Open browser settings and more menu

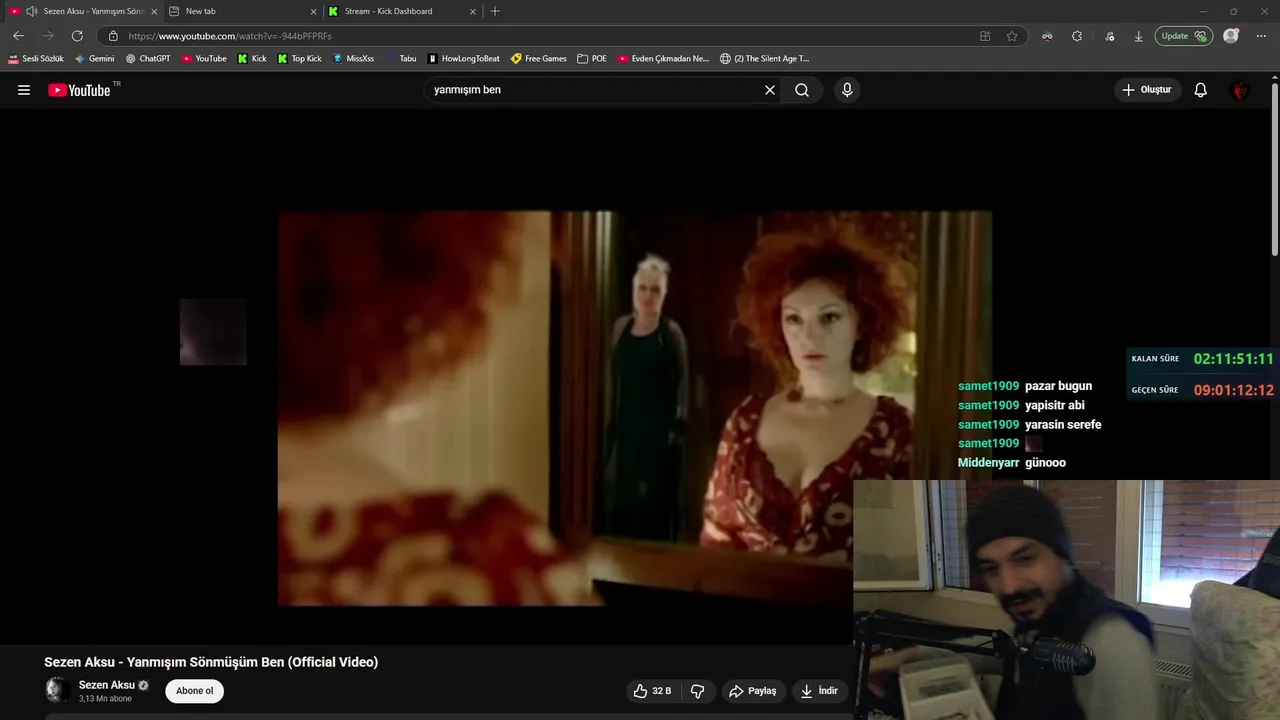tap(1261, 36)
